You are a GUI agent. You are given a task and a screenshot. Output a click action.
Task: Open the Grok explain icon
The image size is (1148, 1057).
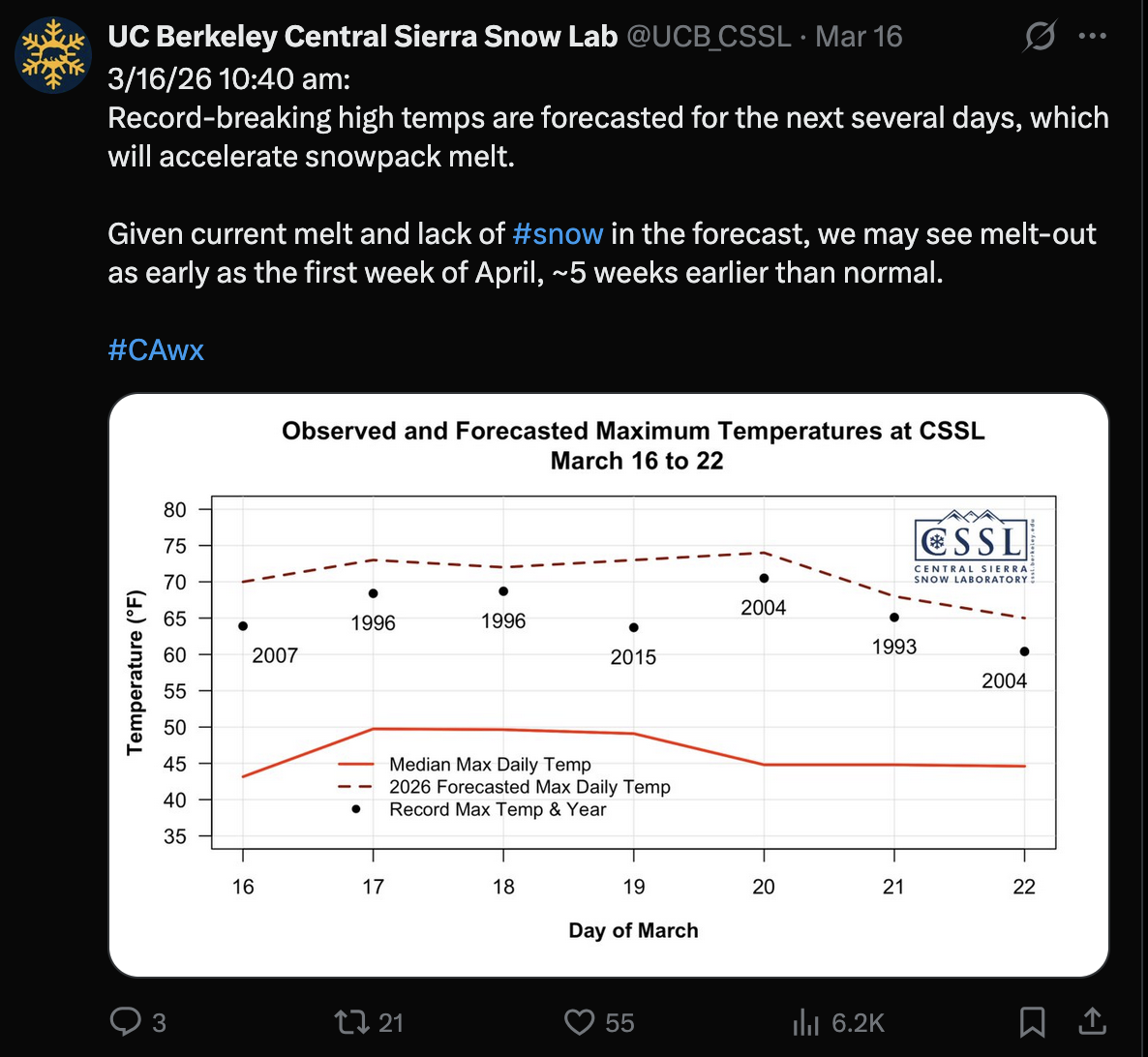coord(1040,38)
